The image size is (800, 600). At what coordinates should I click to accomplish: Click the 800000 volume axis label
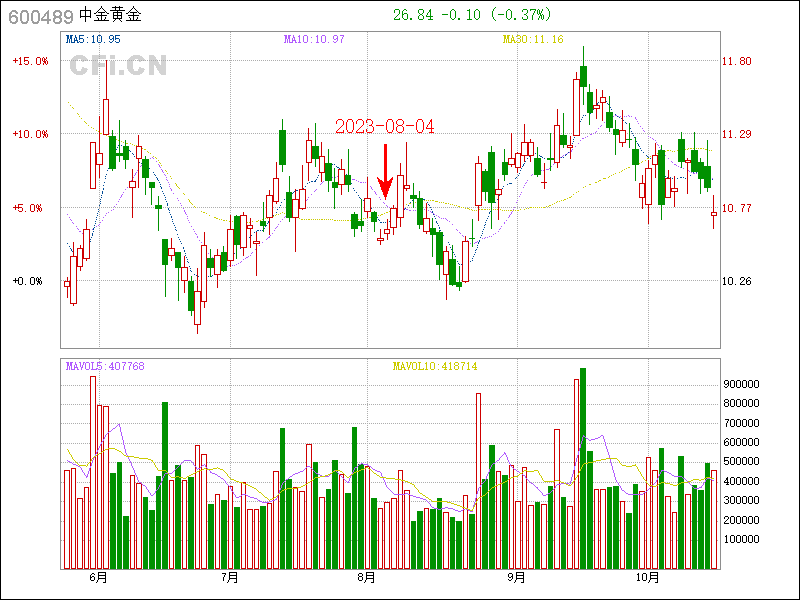(x=741, y=404)
